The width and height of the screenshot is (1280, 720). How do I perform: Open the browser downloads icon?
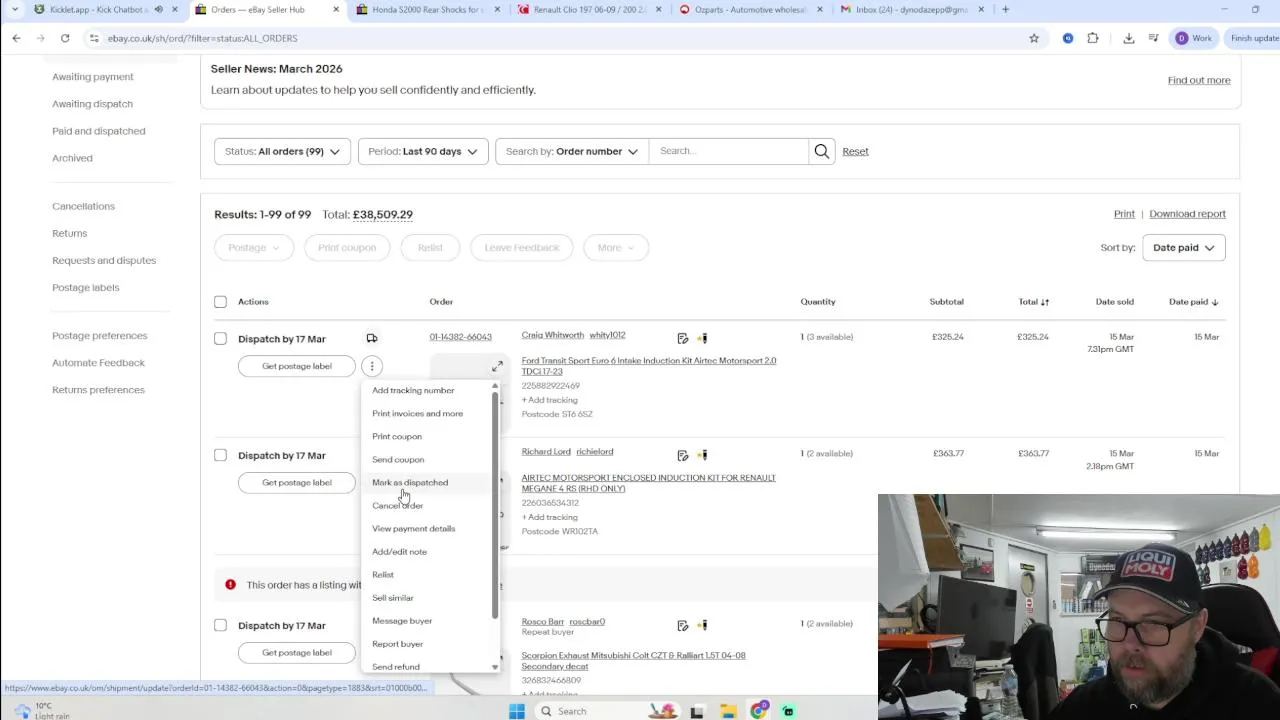1129,38
